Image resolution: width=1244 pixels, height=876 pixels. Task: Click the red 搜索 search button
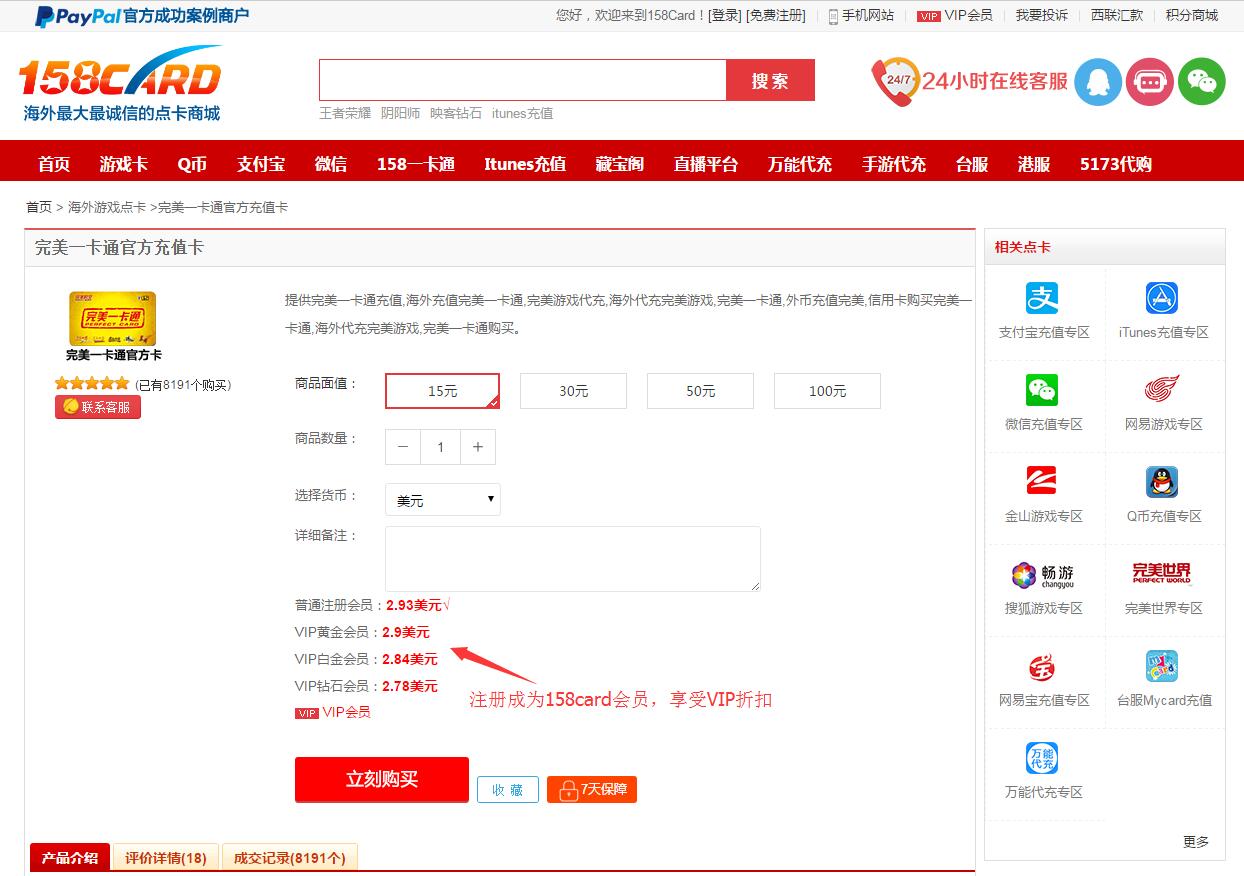770,80
